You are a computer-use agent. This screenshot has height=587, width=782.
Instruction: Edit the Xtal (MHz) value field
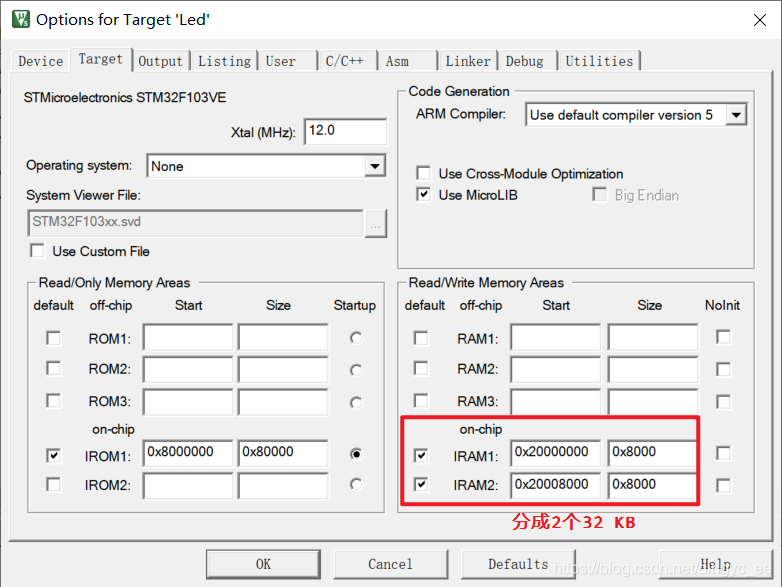346,132
